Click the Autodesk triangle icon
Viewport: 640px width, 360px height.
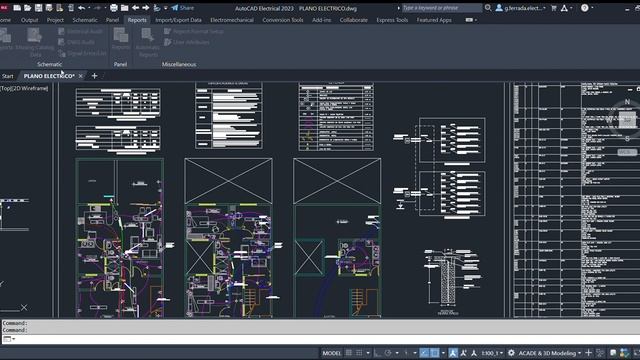tap(564, 8)
